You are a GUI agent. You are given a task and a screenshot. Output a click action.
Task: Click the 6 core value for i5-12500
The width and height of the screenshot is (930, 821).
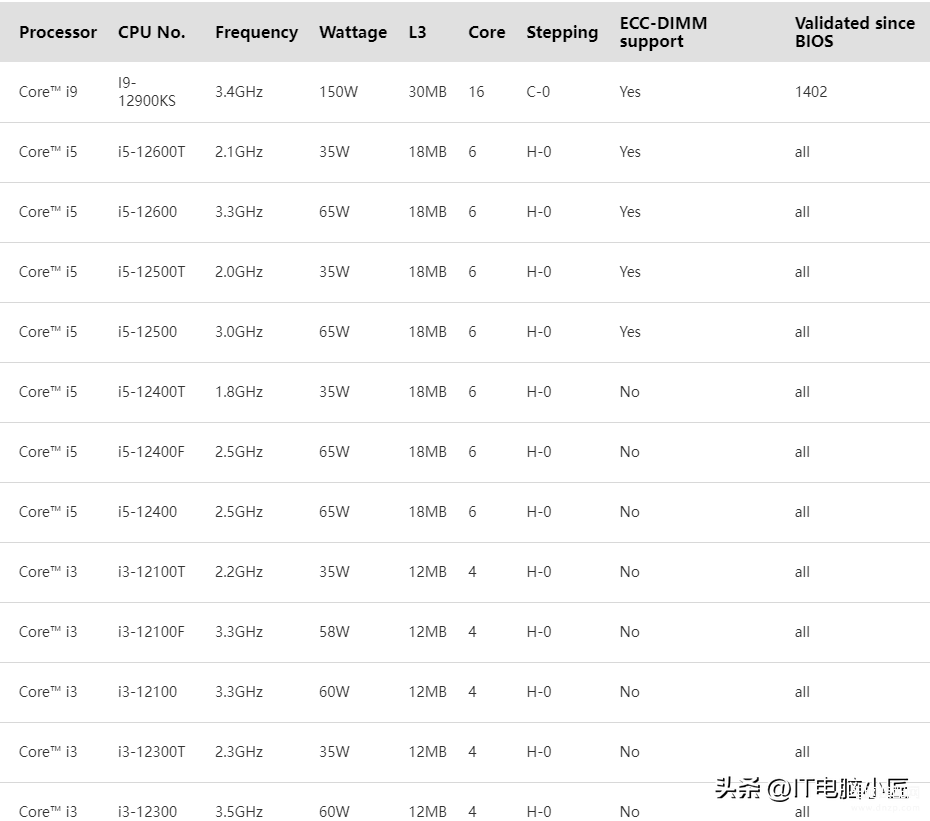tap(472, 332)
